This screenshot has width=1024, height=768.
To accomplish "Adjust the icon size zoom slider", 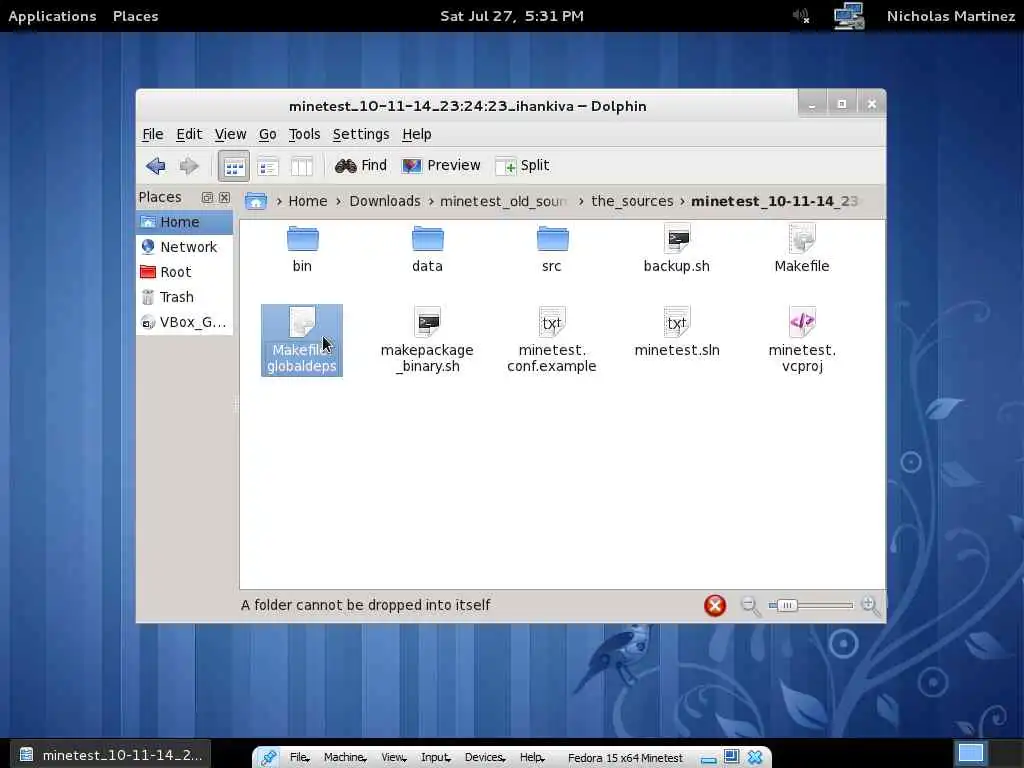I will tap(811, 605).
